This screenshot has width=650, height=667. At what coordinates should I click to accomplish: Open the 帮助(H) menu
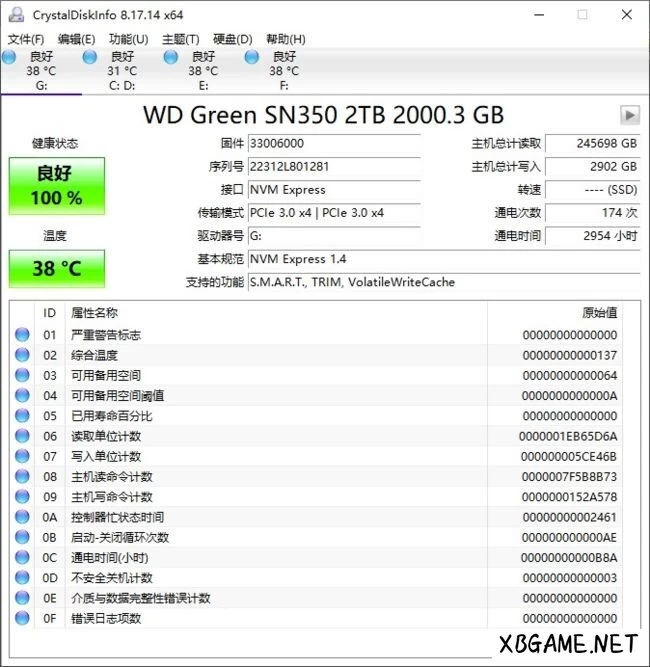285,39
